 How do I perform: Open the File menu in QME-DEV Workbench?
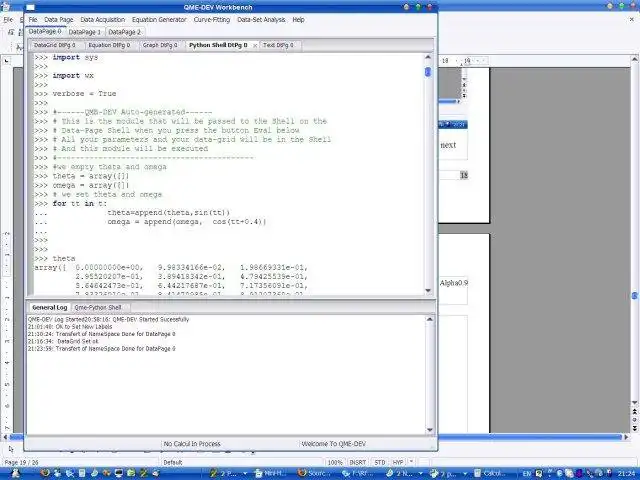tap(33, 20)
